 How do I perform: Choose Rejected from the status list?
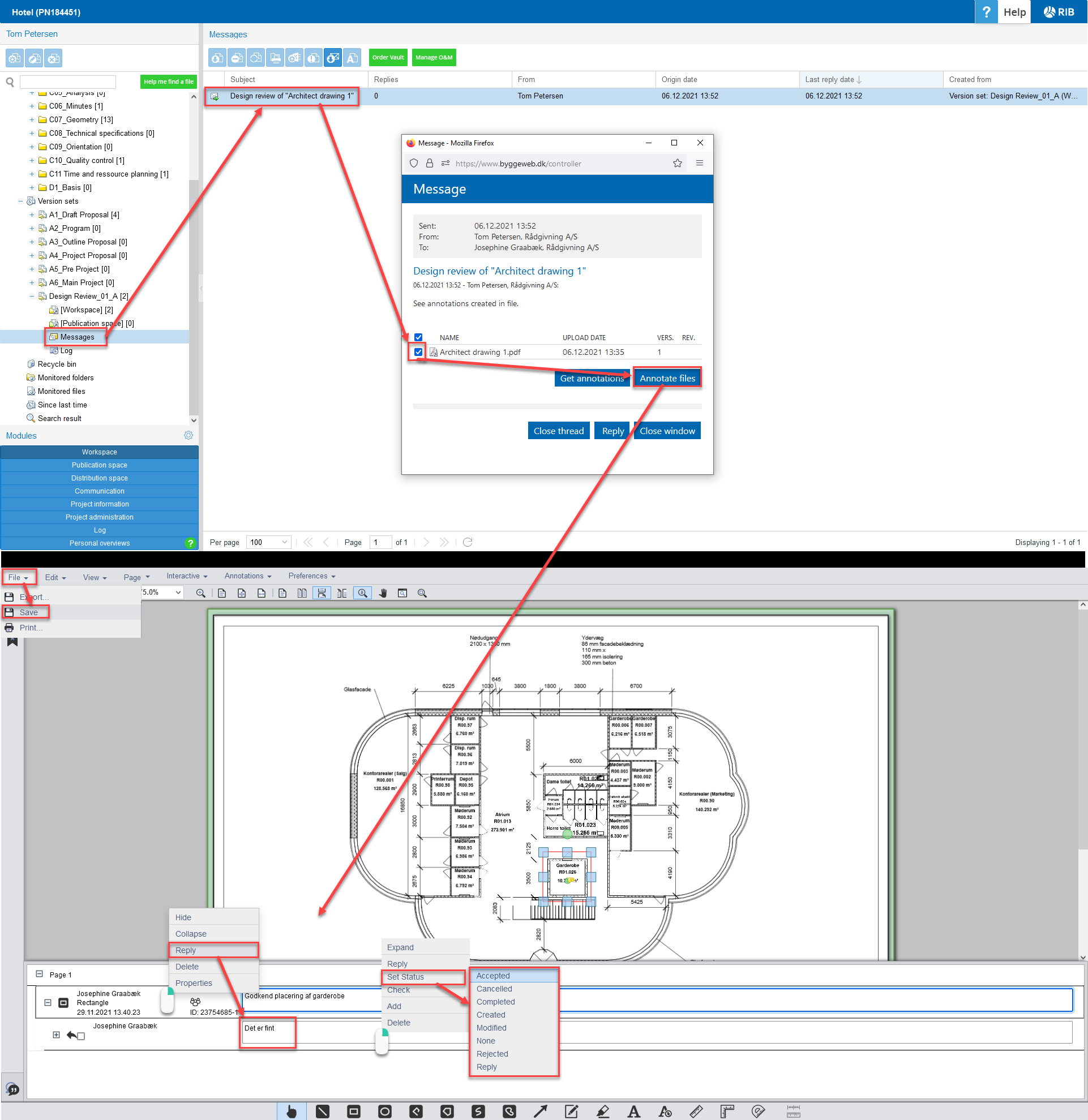point(491,1054)
